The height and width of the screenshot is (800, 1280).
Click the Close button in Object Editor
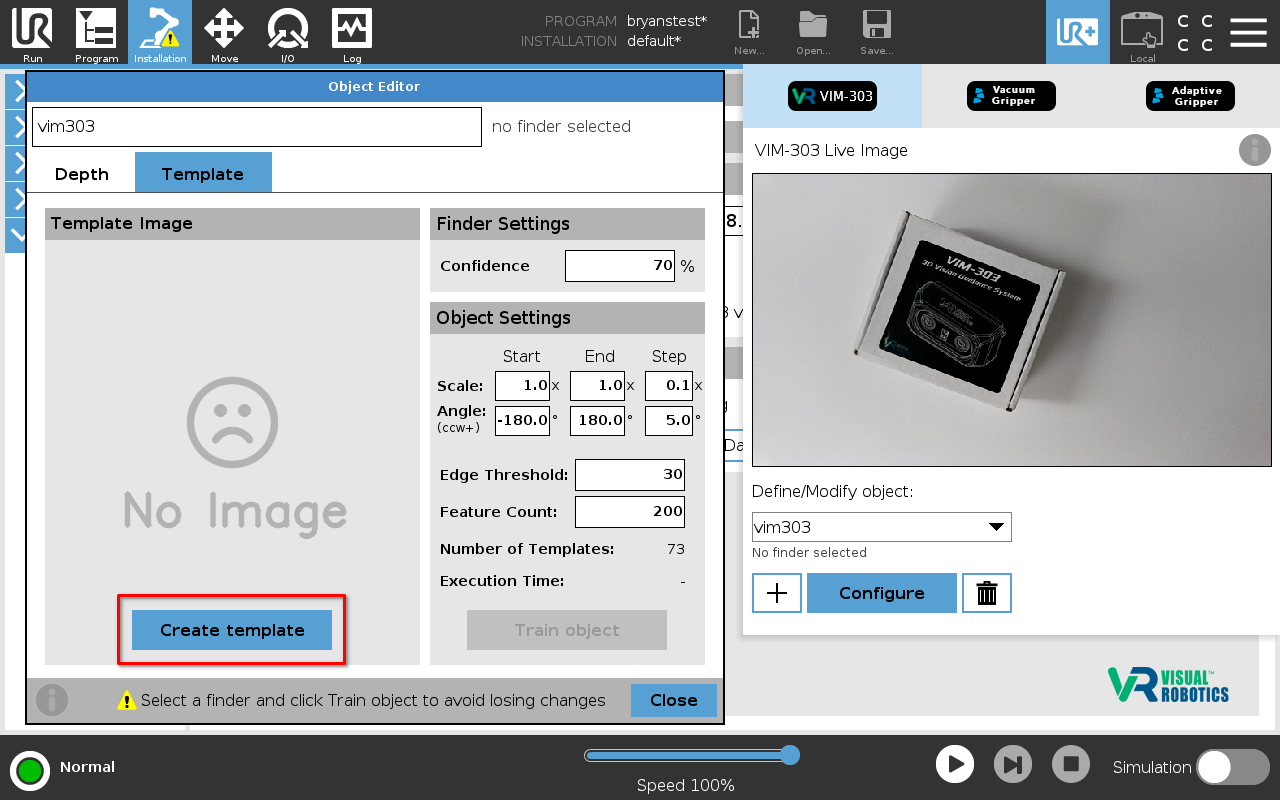coord(674,700)
